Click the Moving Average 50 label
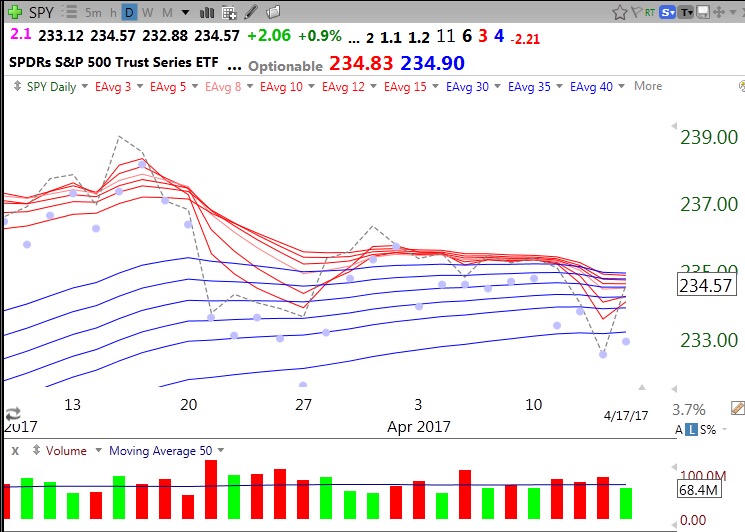The image size is (745, 532). tap(161, 450)
